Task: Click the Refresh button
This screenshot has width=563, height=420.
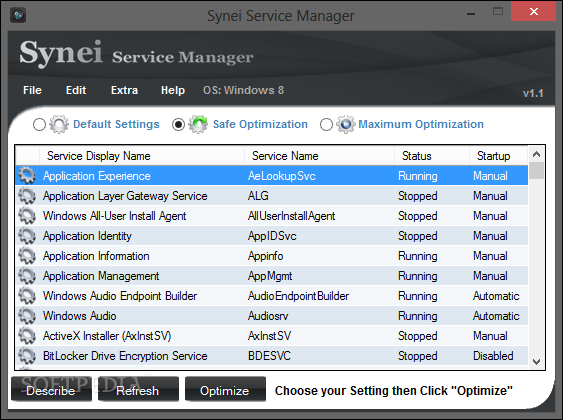Action: click(138, 389)
